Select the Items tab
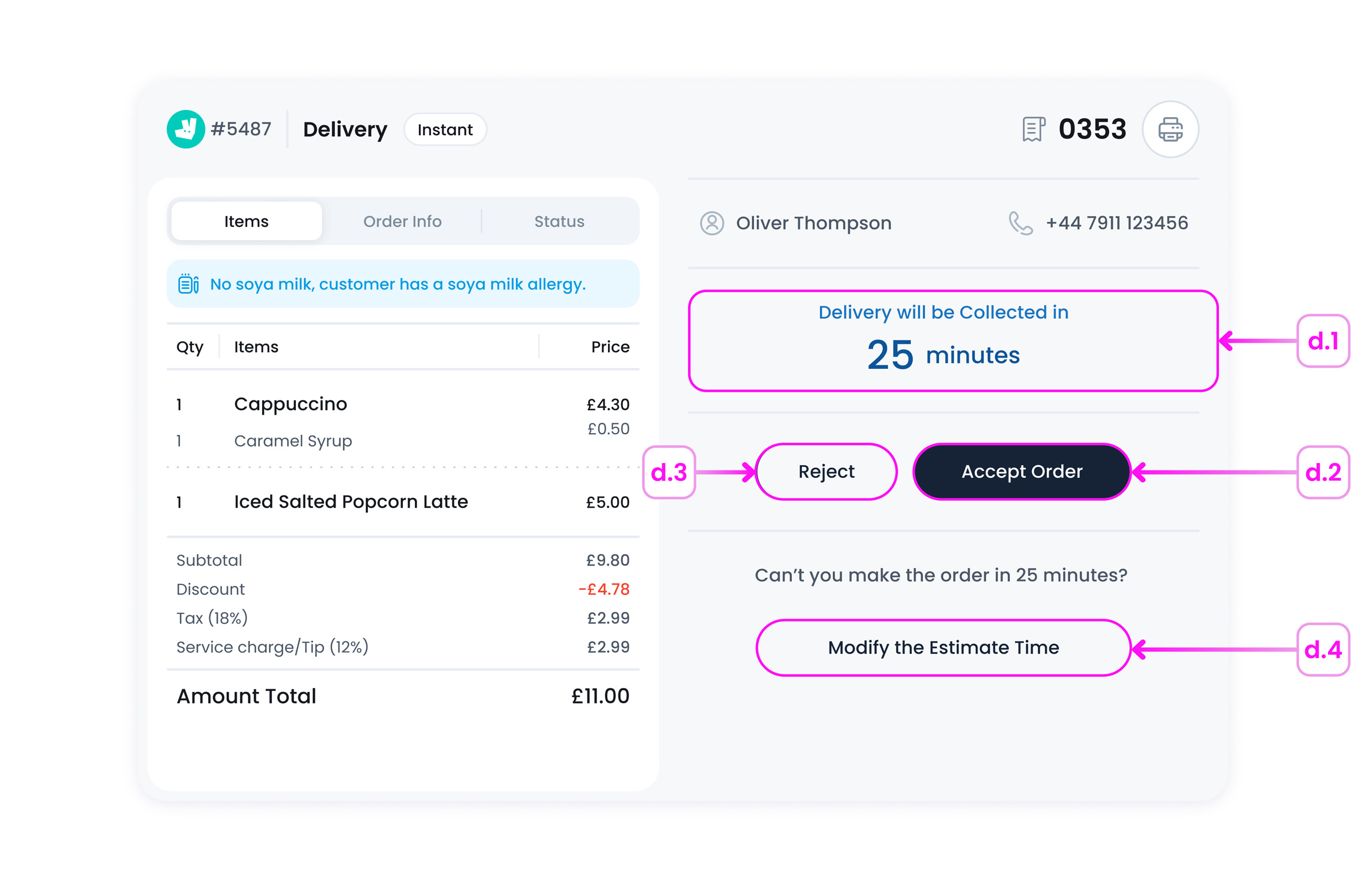The image size is (1366, 896). point(247,222)
